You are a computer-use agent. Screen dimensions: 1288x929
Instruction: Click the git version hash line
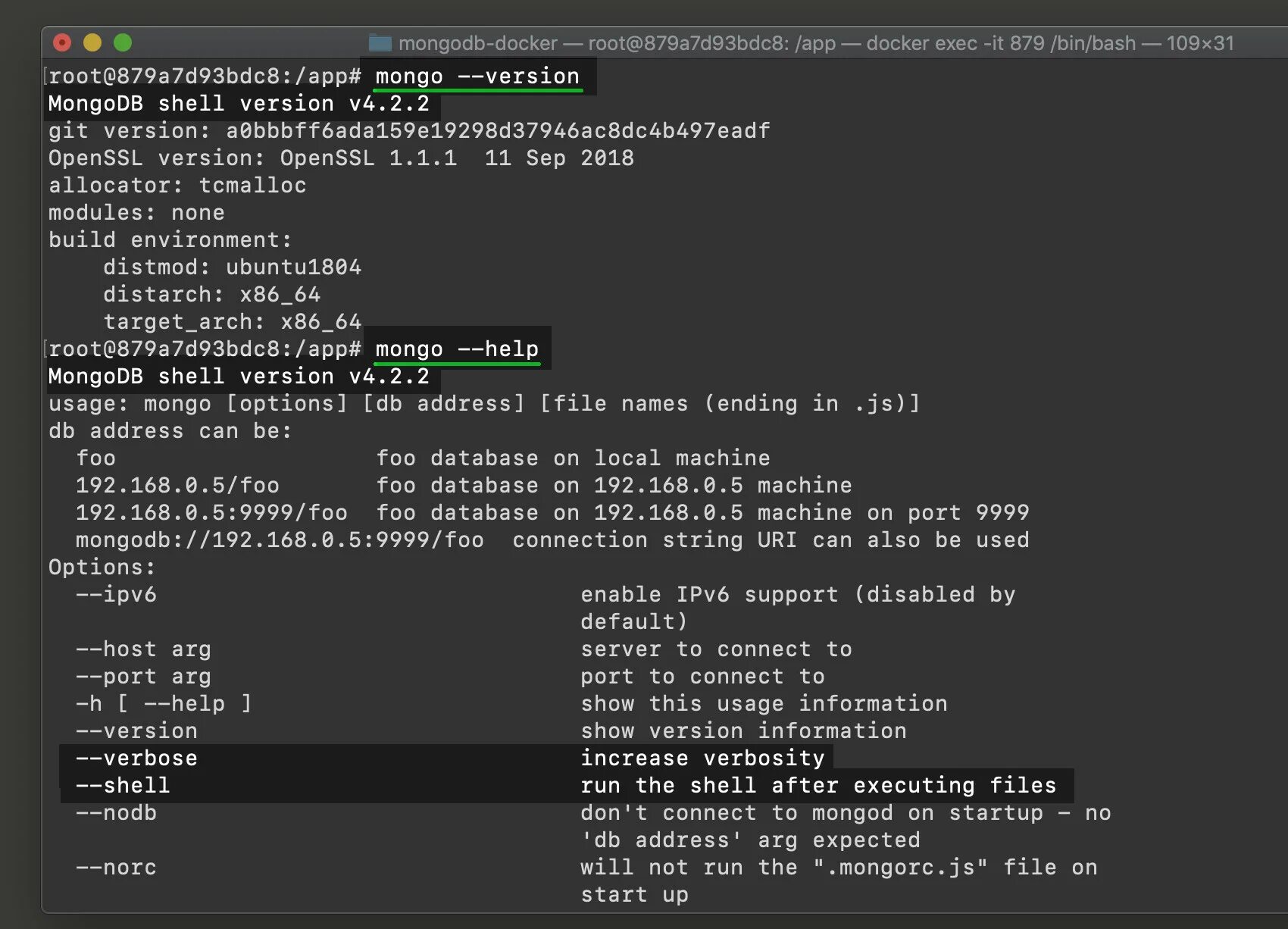tap(409, 131)
